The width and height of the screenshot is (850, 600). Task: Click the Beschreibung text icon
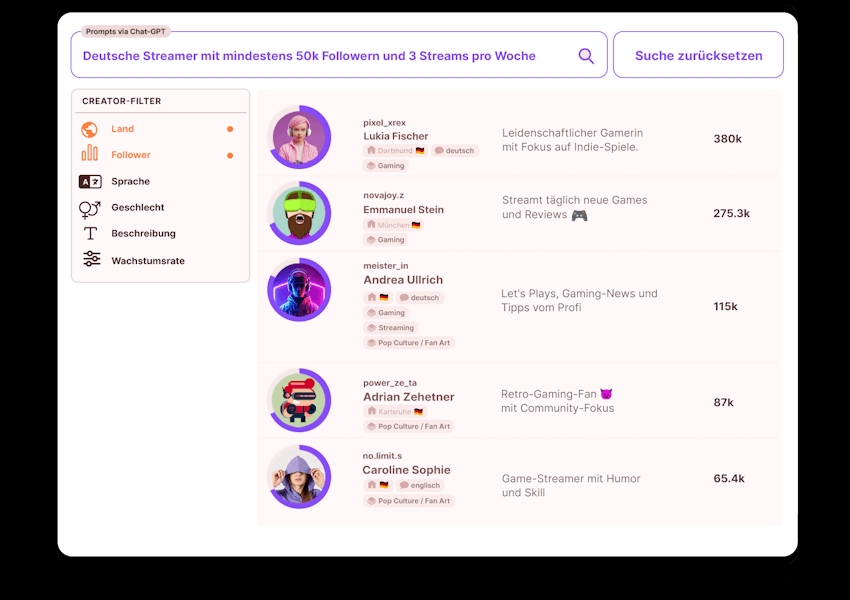tap(90, 233)
